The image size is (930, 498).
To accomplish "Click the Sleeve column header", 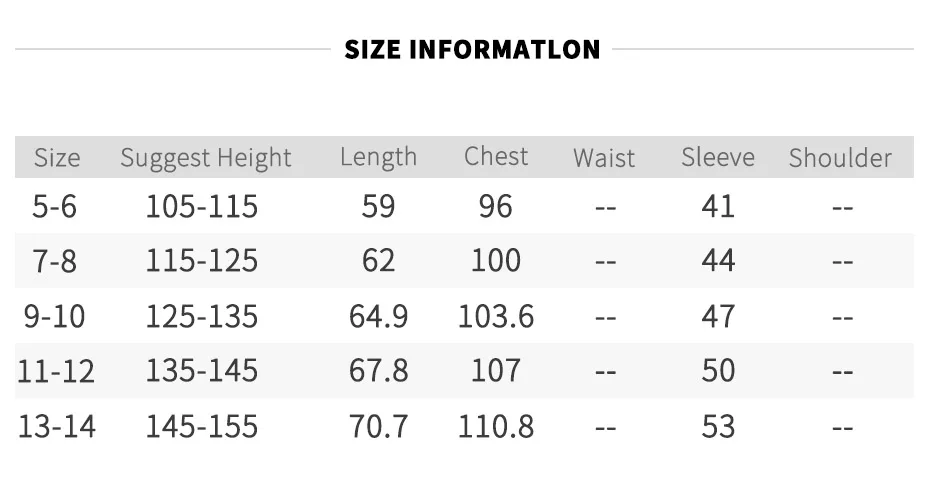I will pos(718,157).
